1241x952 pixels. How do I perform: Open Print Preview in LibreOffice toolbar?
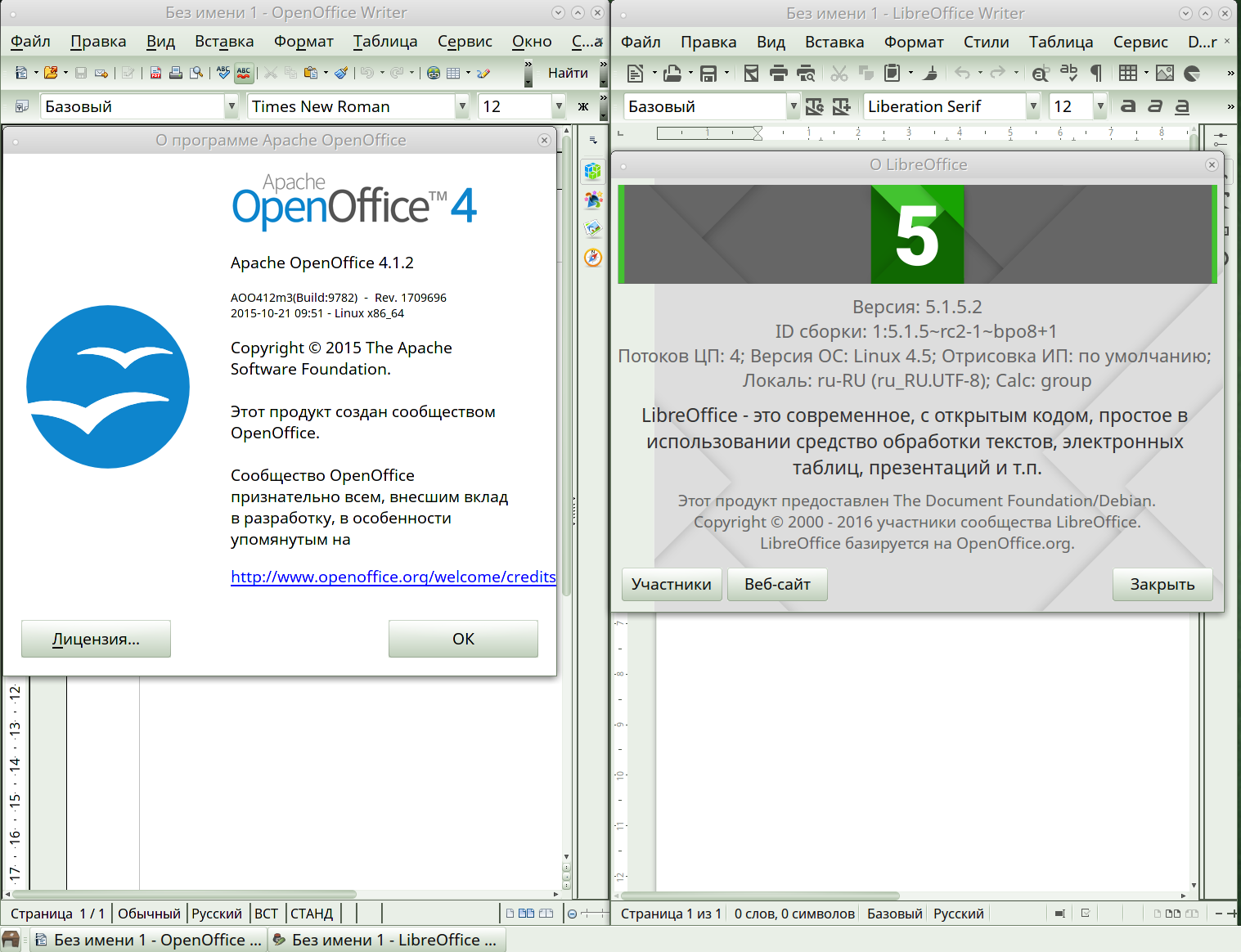pos(806,74)
